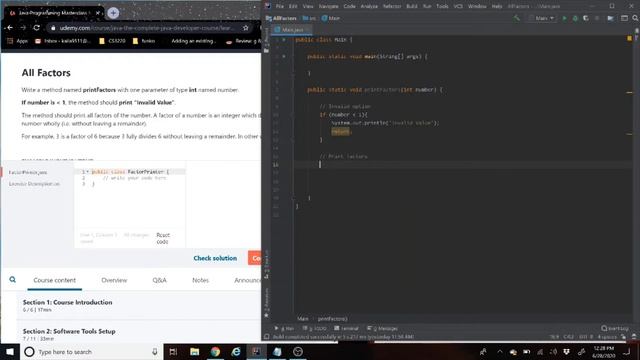640x360 pixels.
Task: Open the VCS menu in IntelliJ
Action: point(458,6)
